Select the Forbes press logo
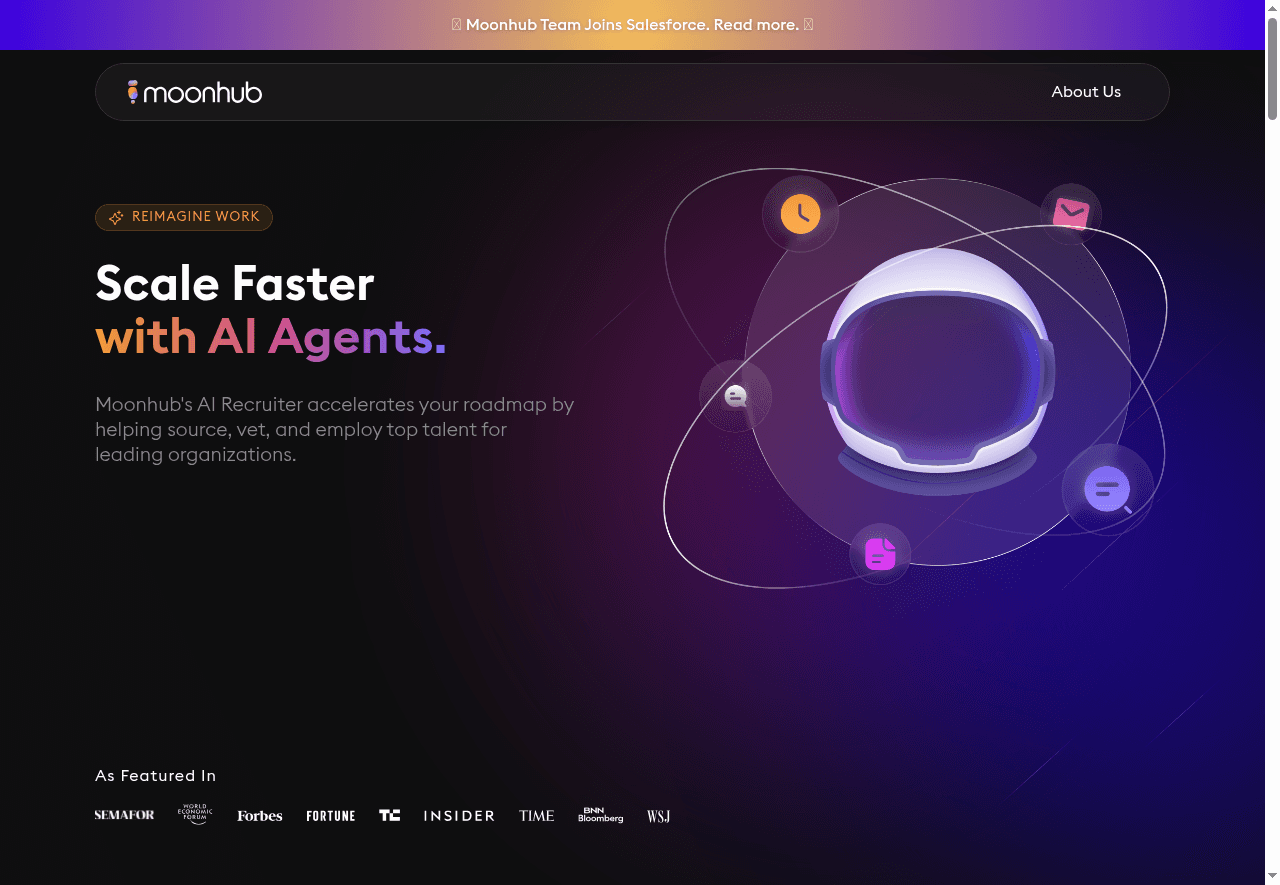Screen dimensions: 1280x885 pyautogui.click(x=259, y=815)
